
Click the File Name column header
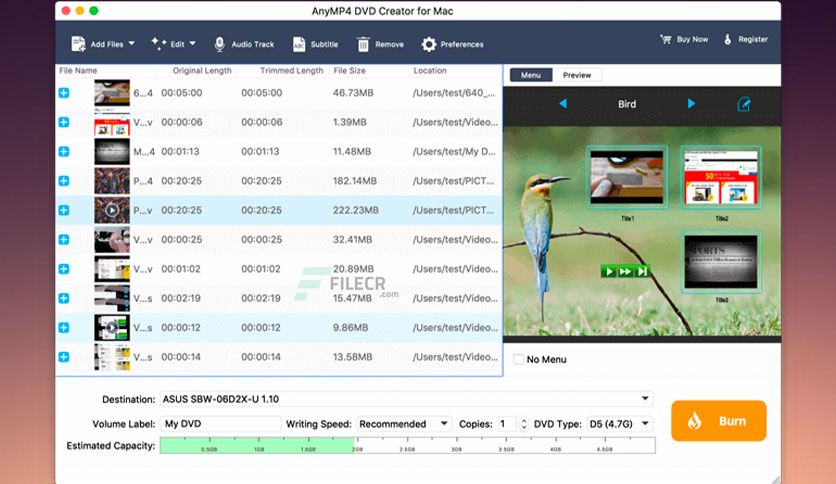78,70
